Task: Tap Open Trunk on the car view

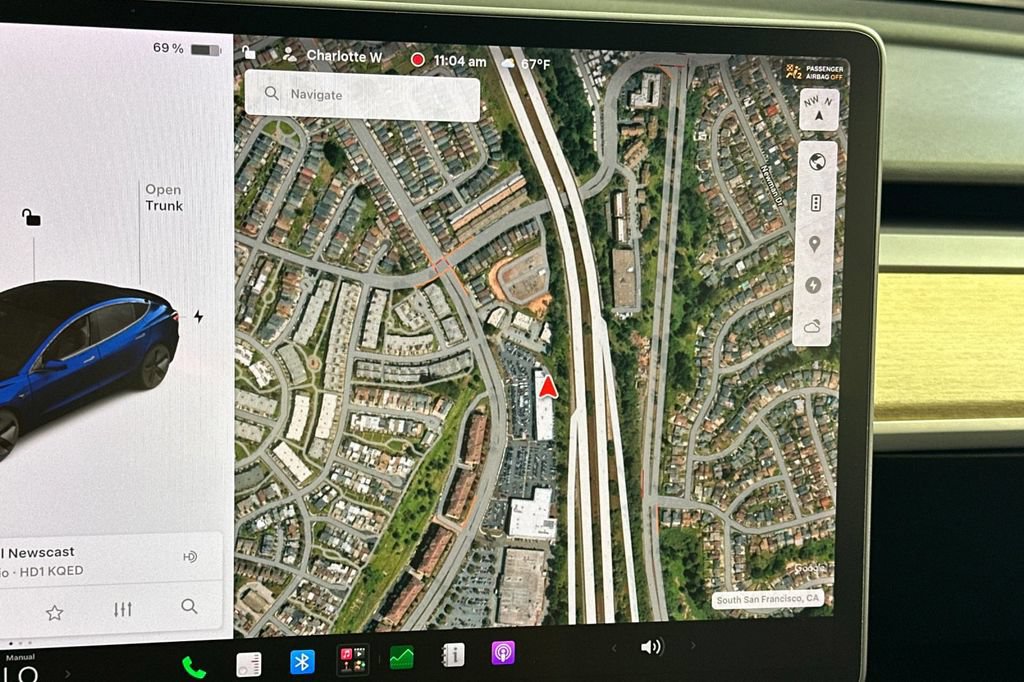Action: pos(163,197)
